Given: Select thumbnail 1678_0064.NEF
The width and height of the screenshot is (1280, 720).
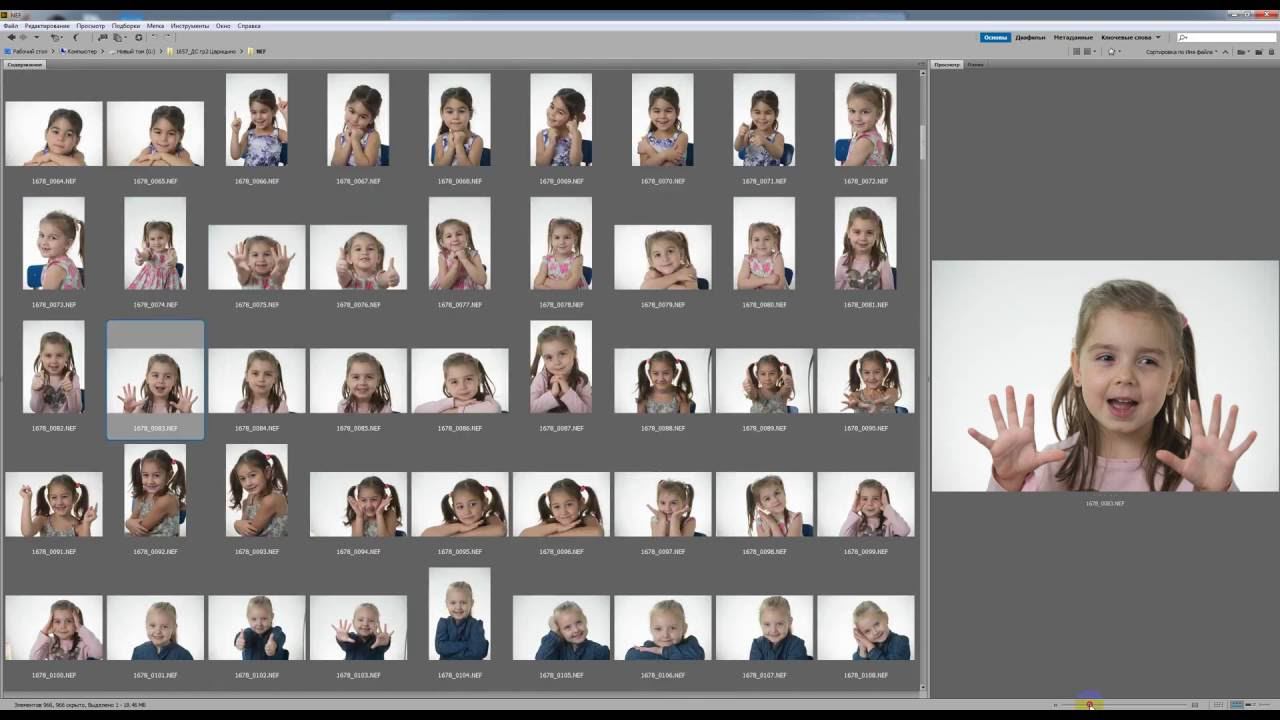Looking at the screenshot, I should [54, 133].
